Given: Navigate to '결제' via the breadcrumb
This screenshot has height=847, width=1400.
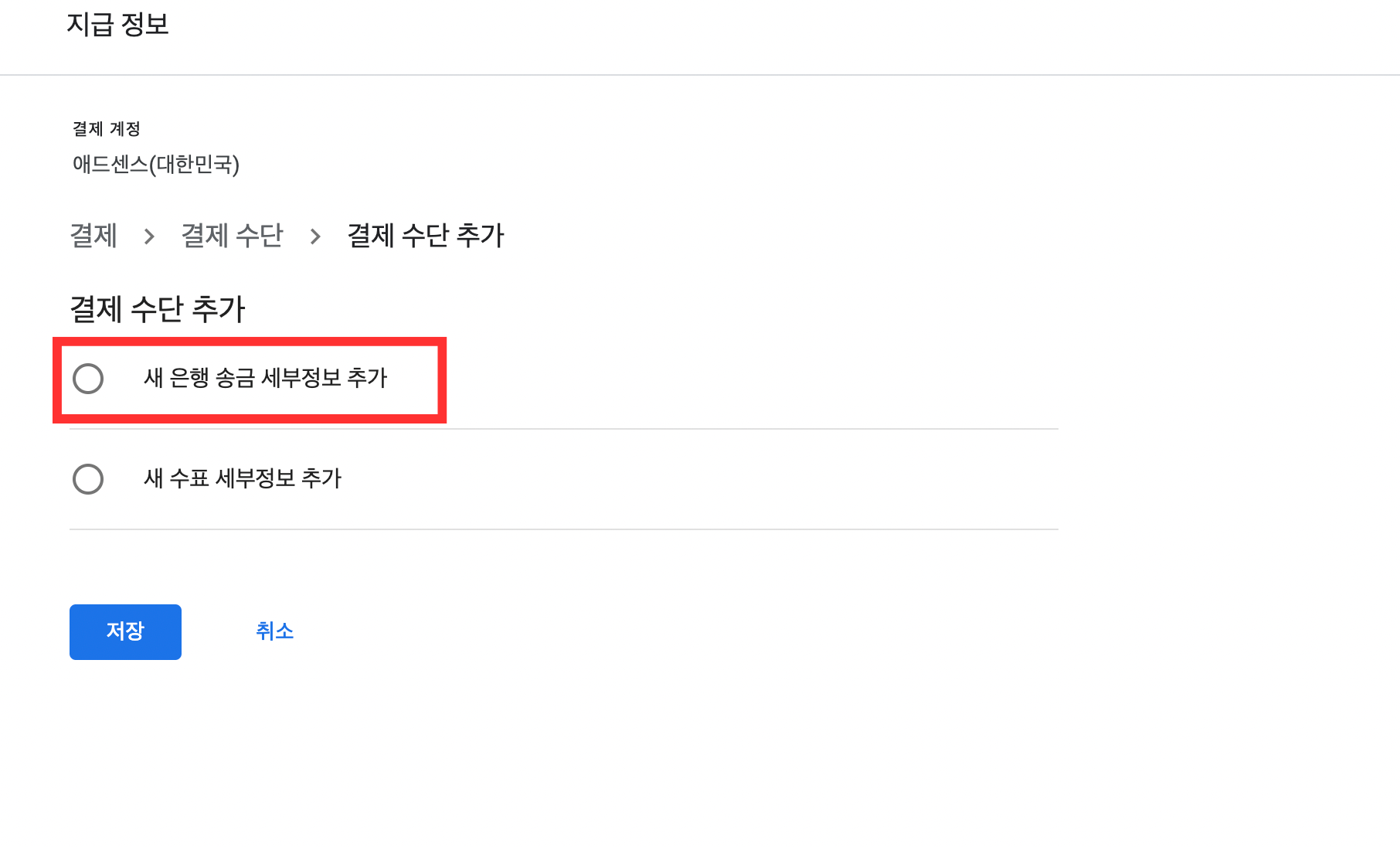Looking at the screenshot, I should click(93, 236).
